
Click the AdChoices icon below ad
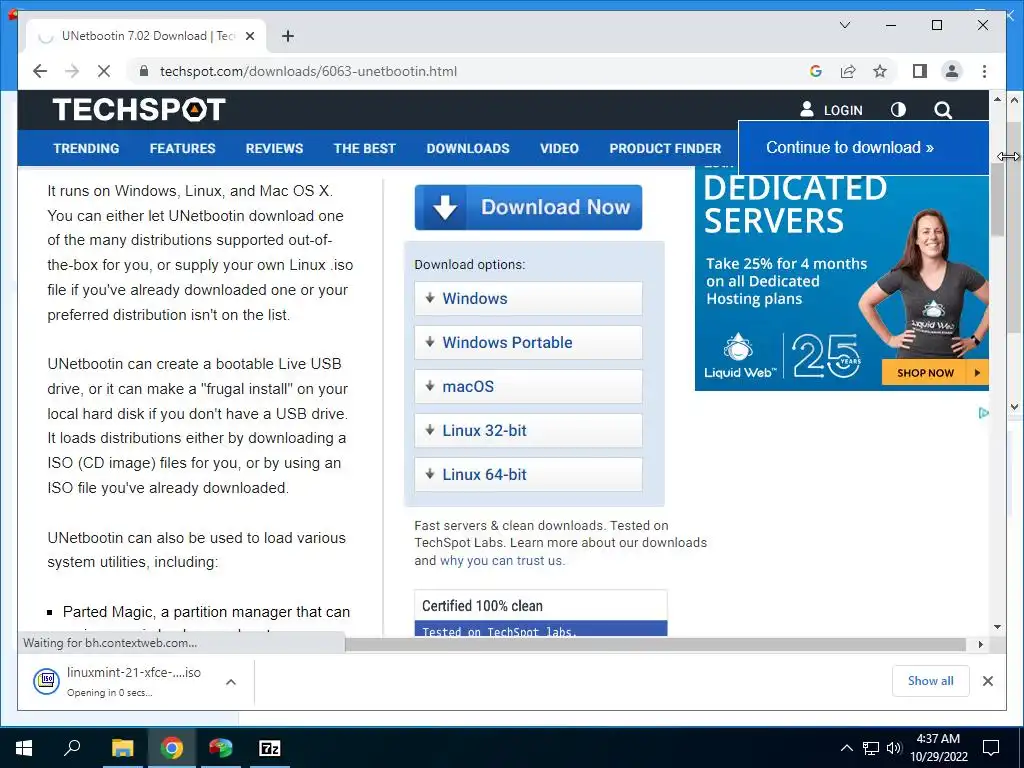pos(983,413)
